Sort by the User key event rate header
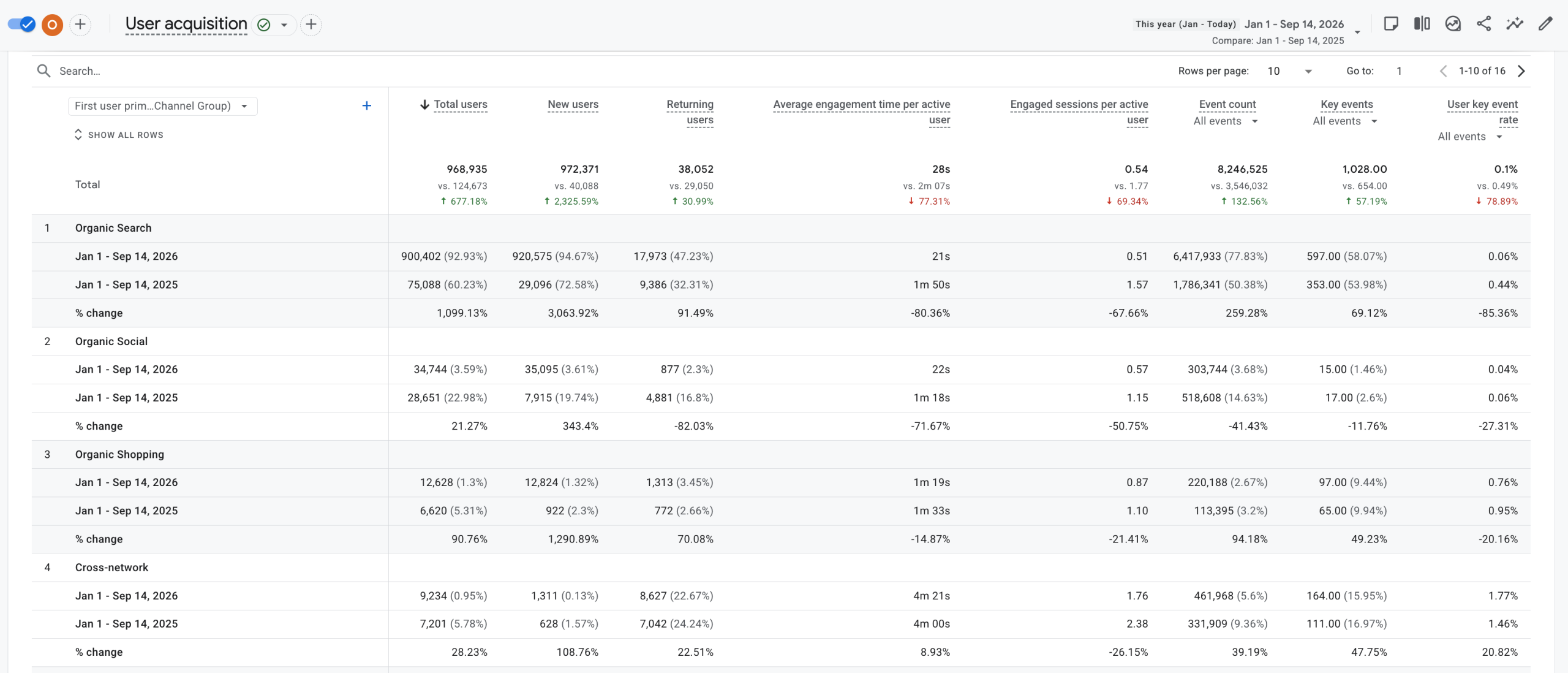The image size is (1568, 673). [x=1482, y=112]
